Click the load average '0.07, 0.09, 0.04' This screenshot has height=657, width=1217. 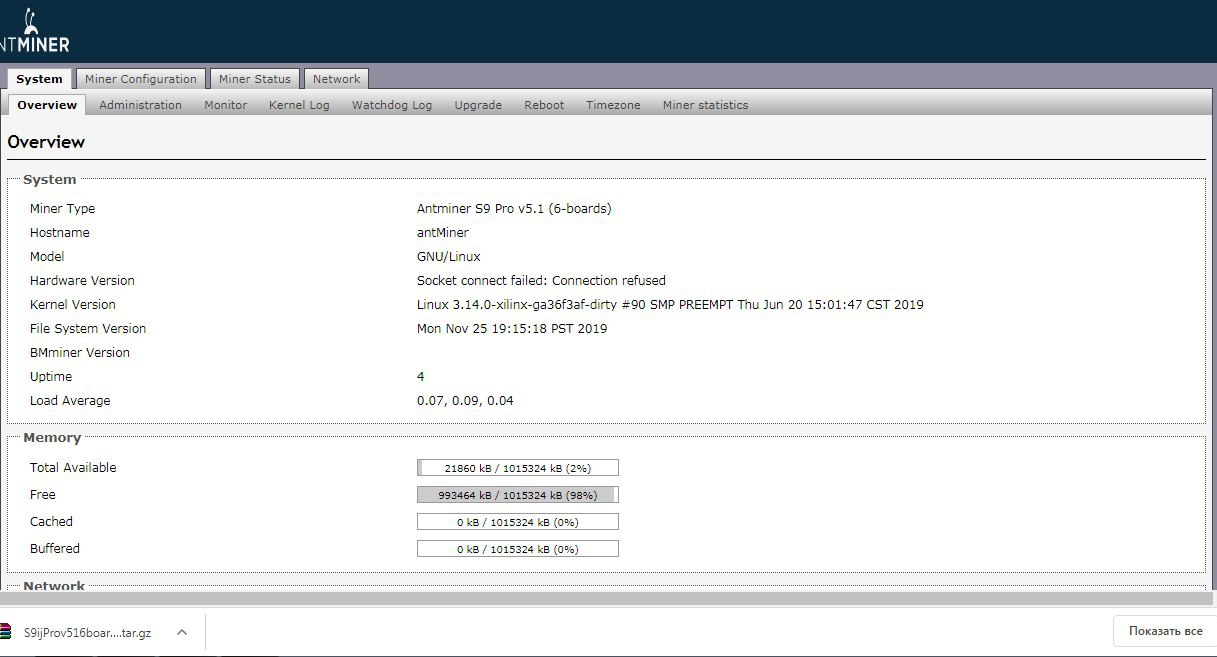465,401
